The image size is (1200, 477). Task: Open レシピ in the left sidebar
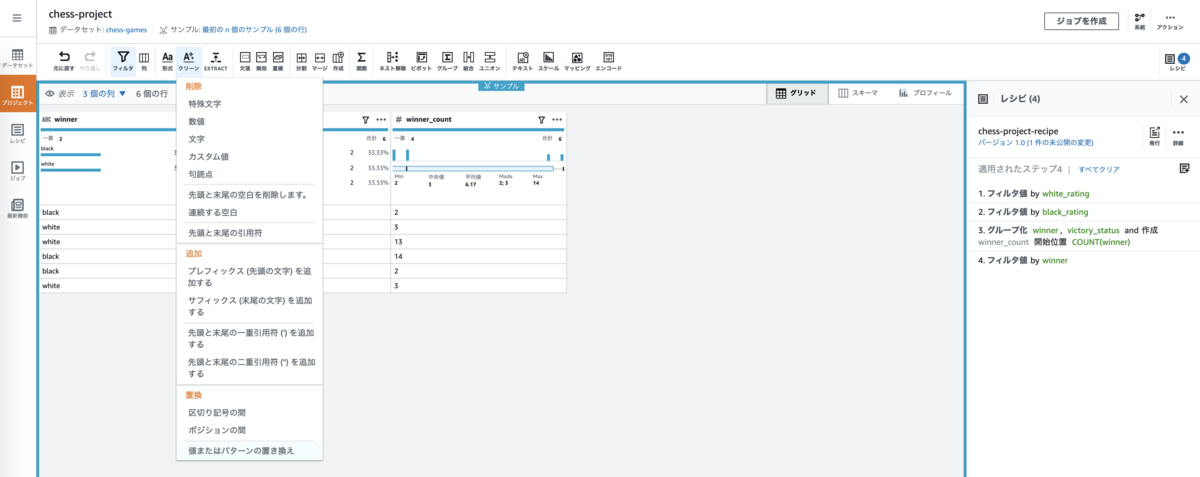coord(17,133)
